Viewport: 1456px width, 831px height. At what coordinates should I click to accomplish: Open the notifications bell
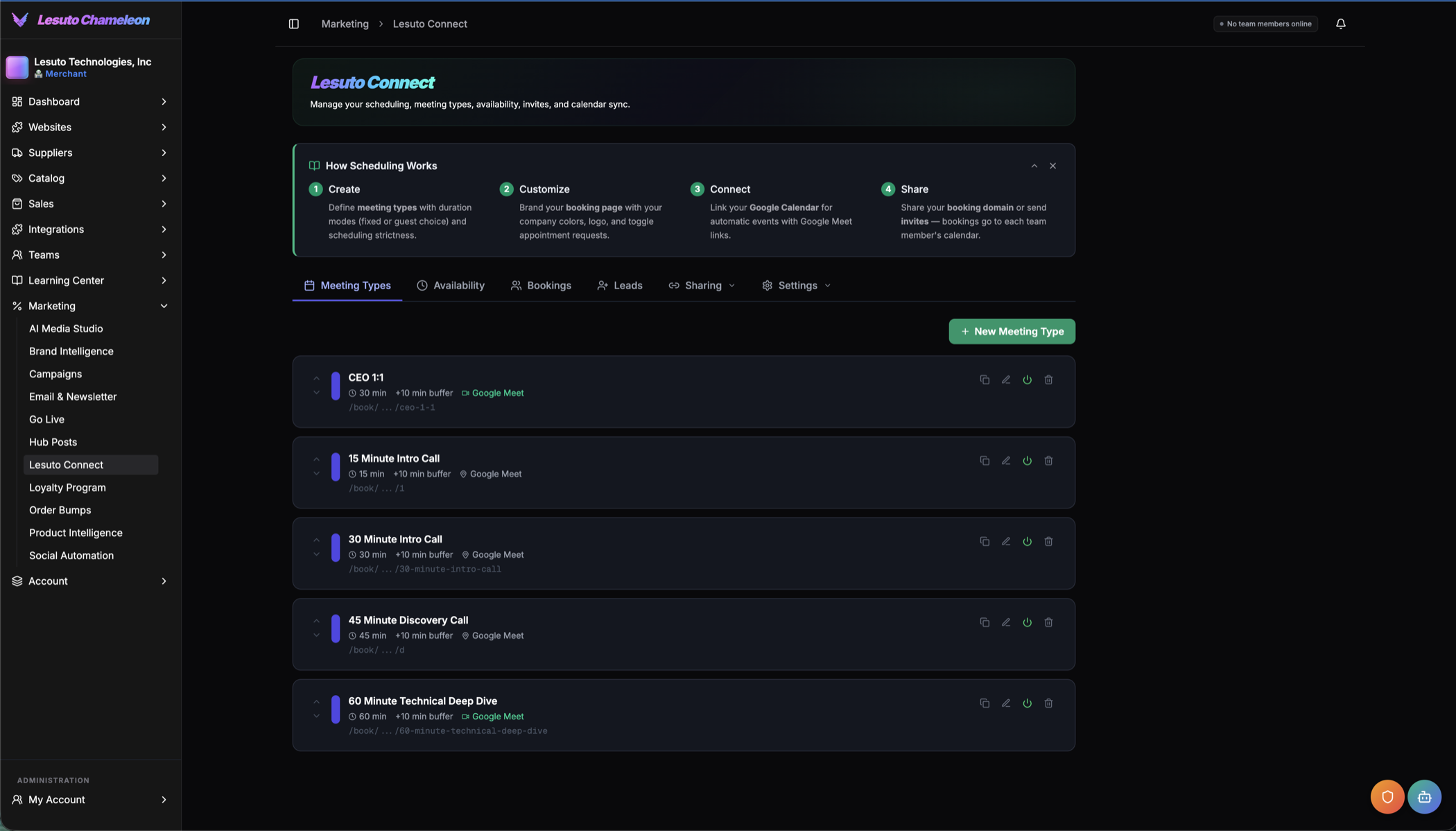[1340, 23]
